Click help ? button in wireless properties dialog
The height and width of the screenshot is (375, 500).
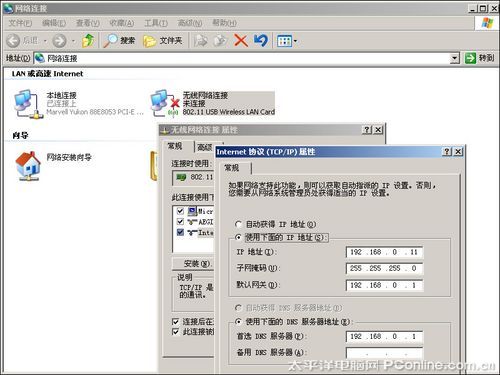(367, 130)
